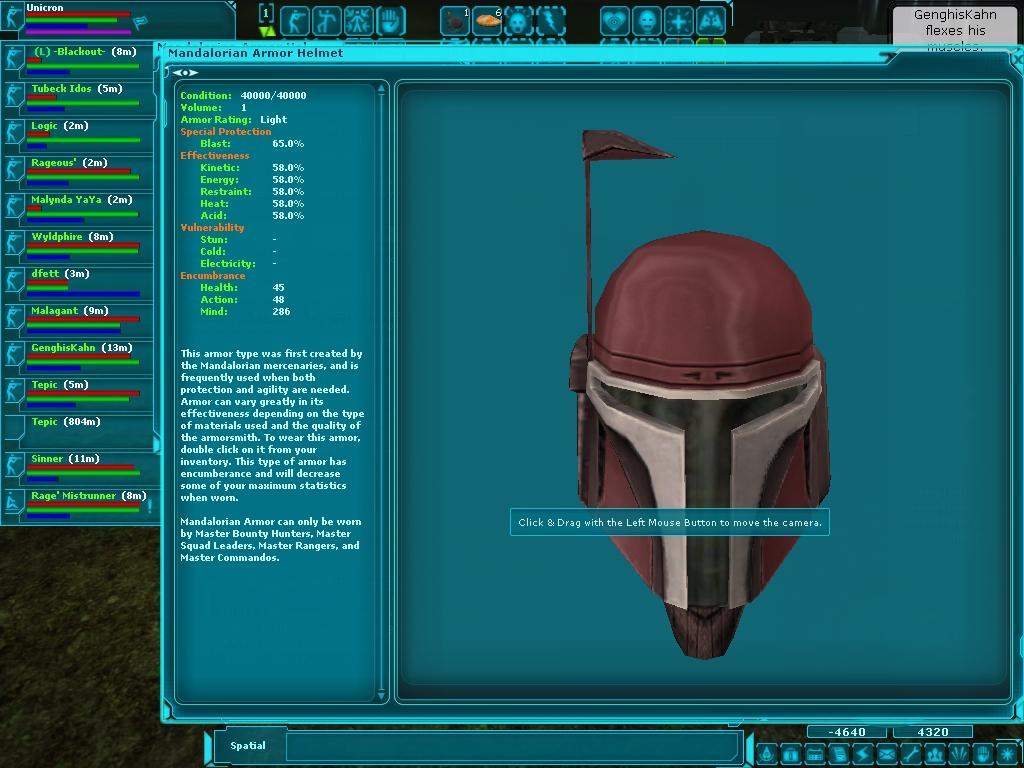Click the Mandalorian helmet 3D model viewer
Screen dimensions: 1024x768
(x=703, y=392)
